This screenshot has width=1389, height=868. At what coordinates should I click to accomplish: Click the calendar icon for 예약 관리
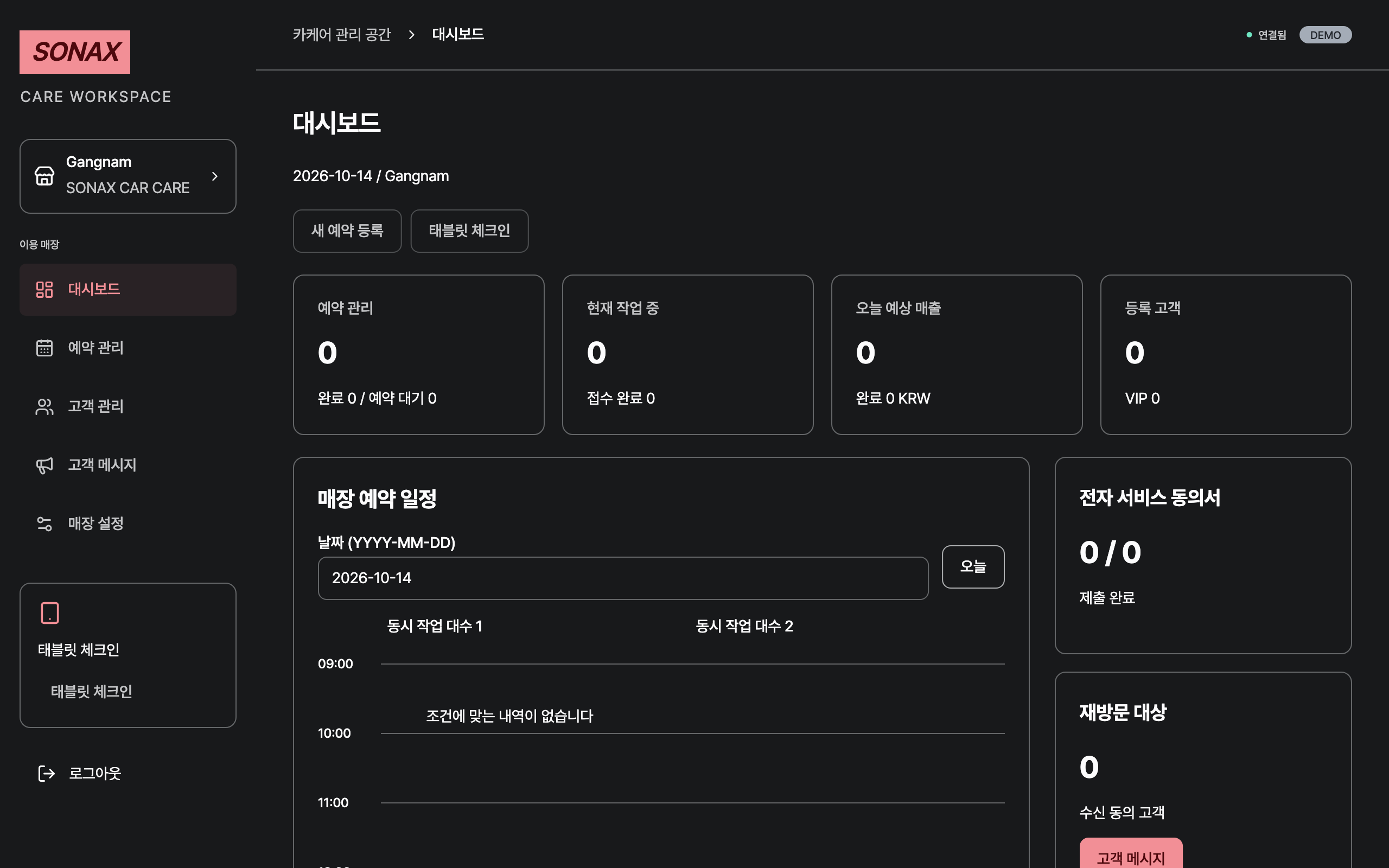coord(44,348)
